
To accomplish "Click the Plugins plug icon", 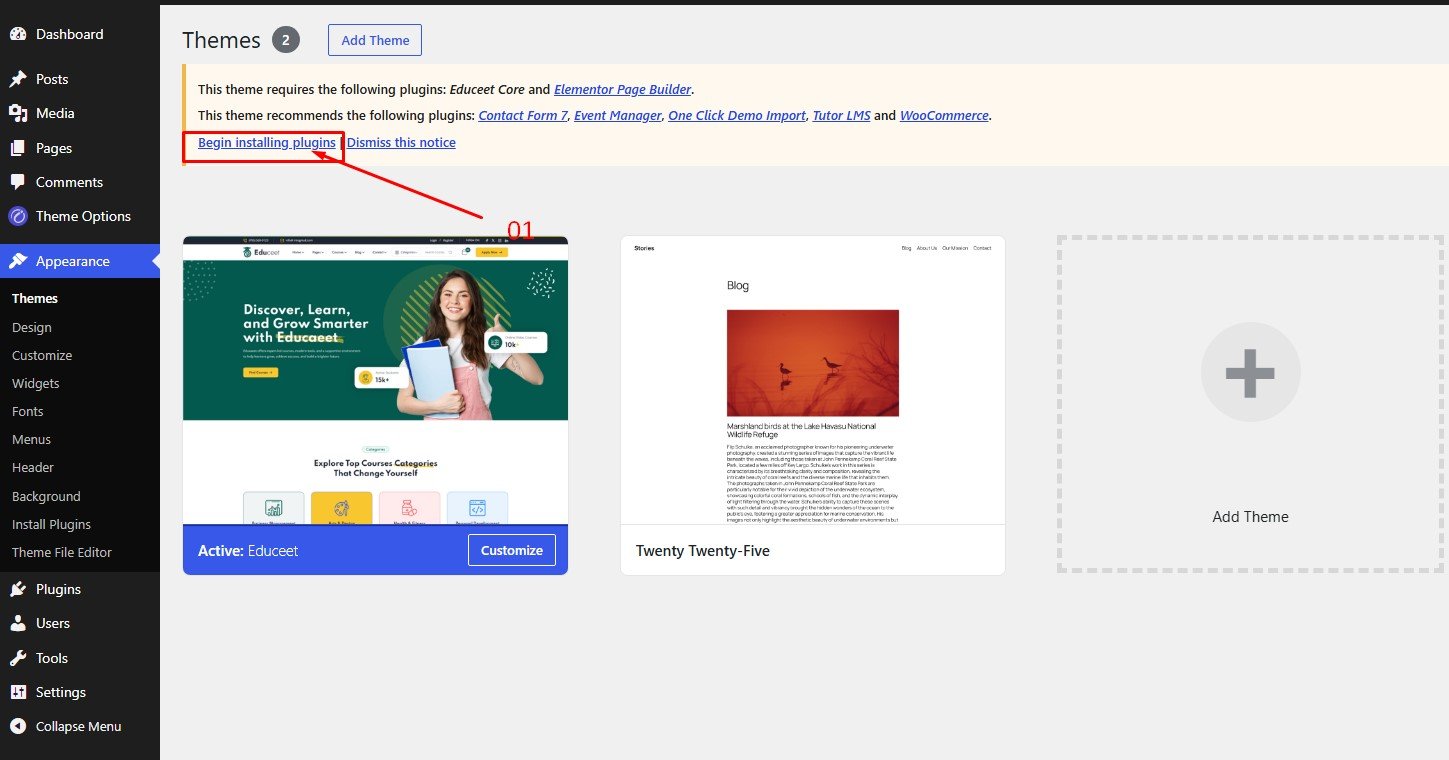I will tap(17, 589).
